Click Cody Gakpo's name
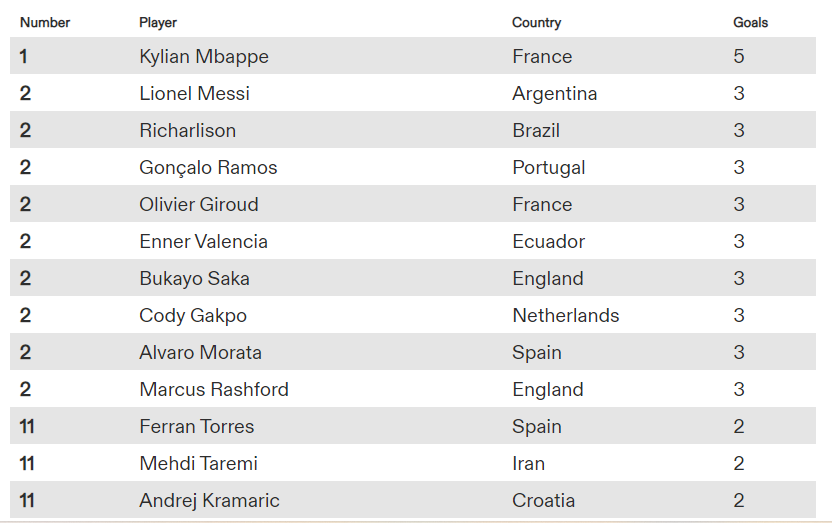The height and width of the screenshot is (523, 832). pyautogui.click(x=193, y=316)
